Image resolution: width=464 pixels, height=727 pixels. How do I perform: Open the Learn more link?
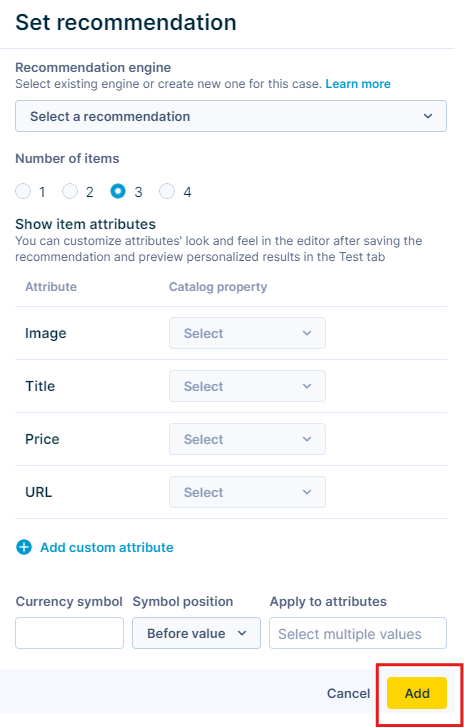[x=358, y=84]
